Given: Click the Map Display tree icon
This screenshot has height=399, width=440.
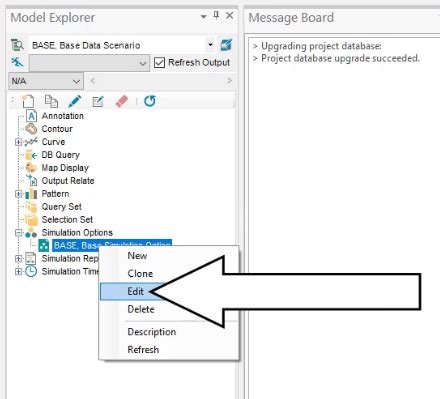Looking at the screenshot, I should (31, 168).
